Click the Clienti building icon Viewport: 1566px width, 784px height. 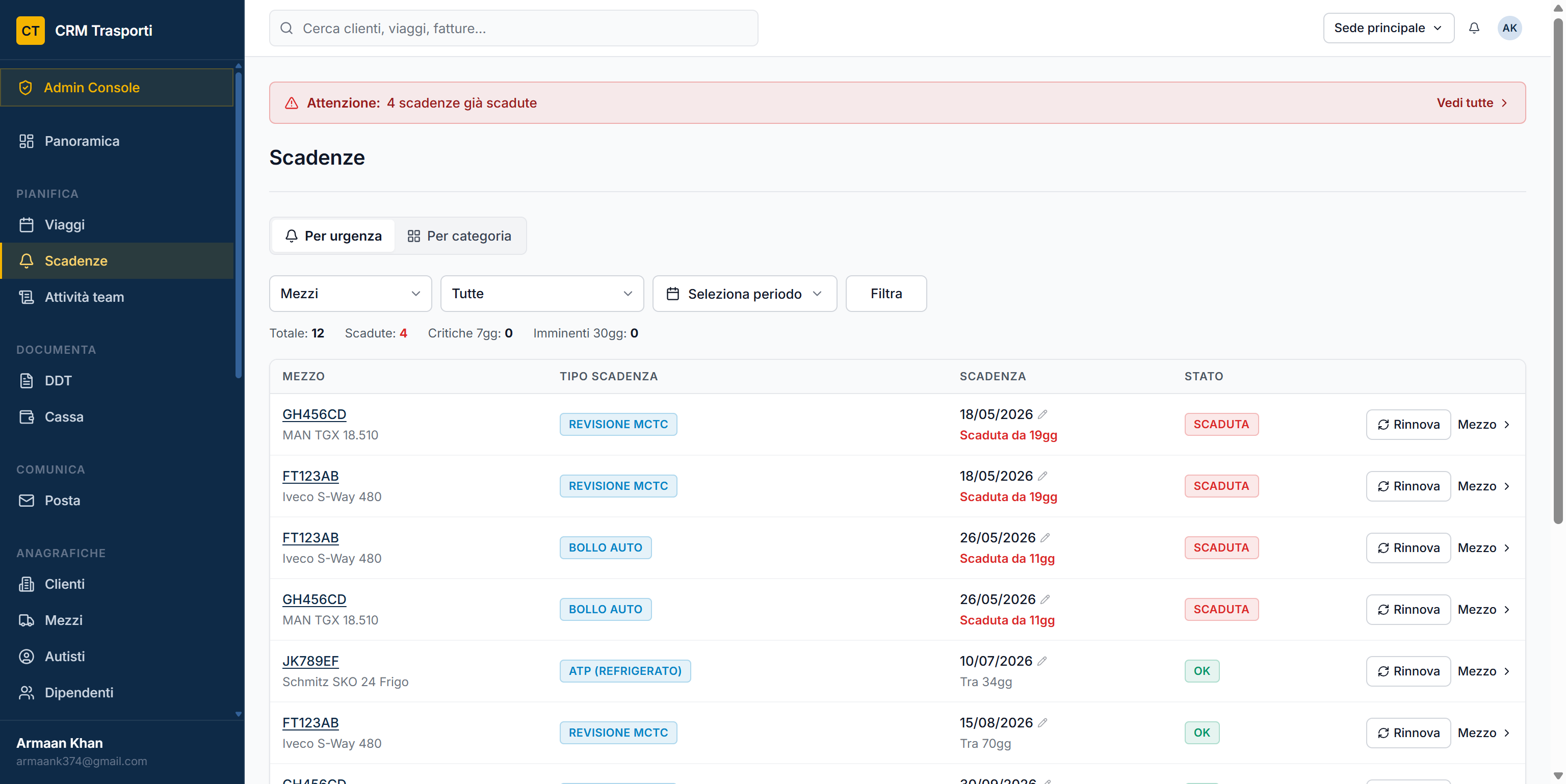26,584
